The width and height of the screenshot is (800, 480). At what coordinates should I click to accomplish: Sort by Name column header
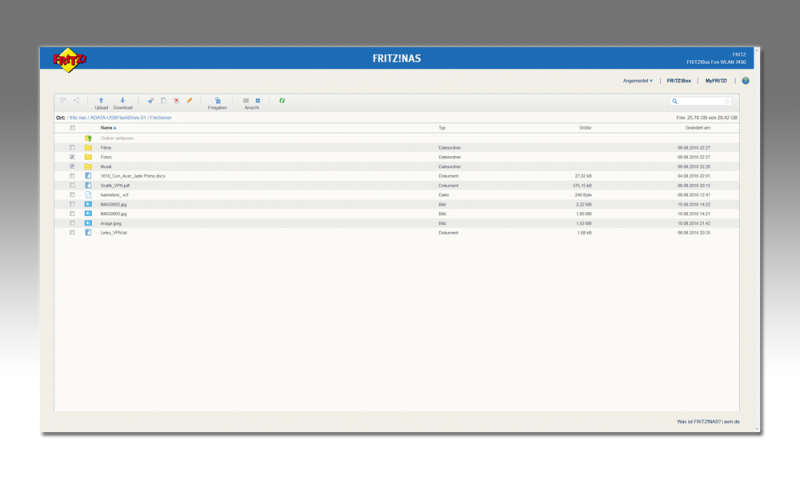click(108, 128)
